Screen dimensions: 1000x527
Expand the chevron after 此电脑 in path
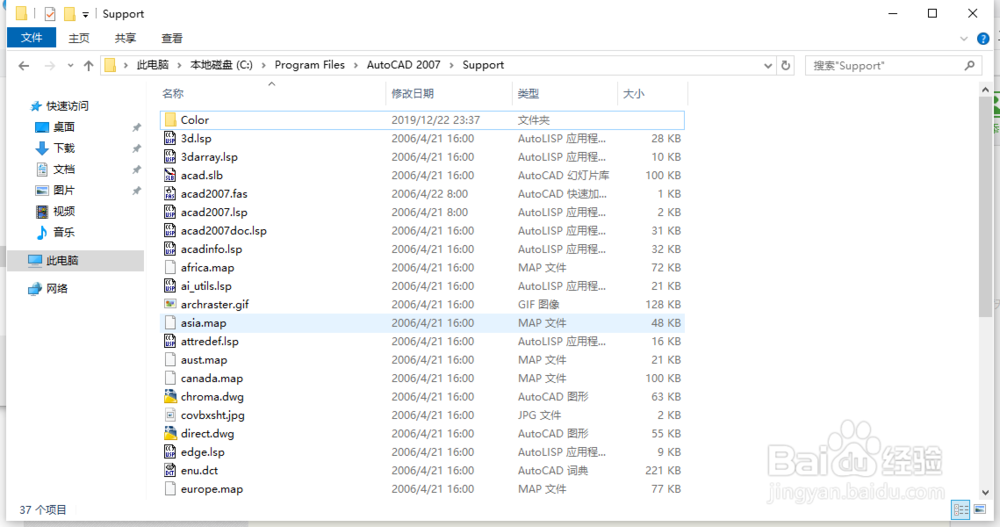(179, 65)
